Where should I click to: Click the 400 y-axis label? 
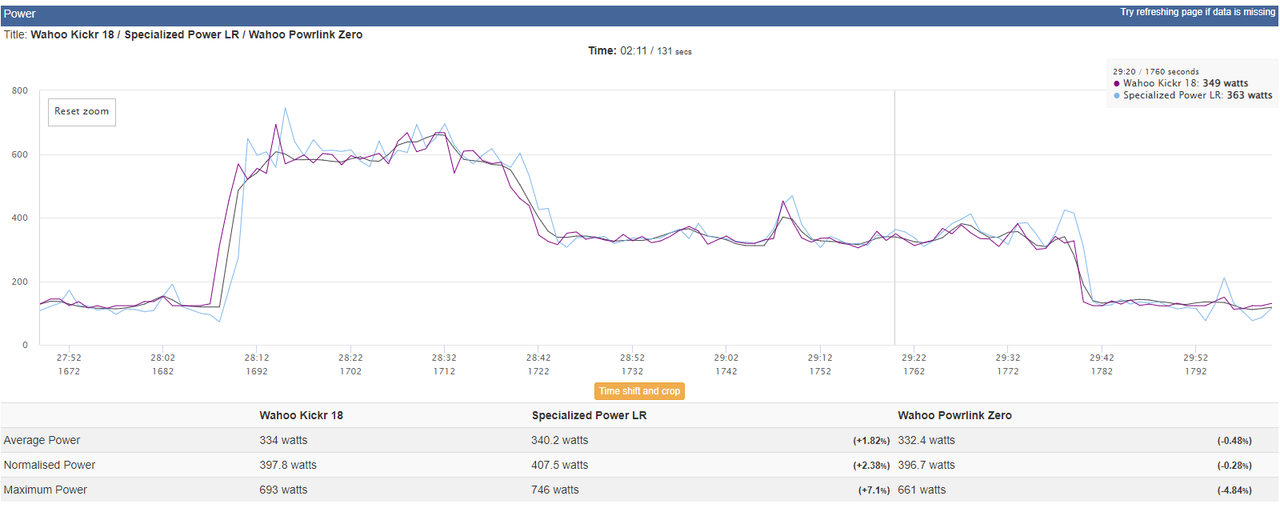coord(20,218)
